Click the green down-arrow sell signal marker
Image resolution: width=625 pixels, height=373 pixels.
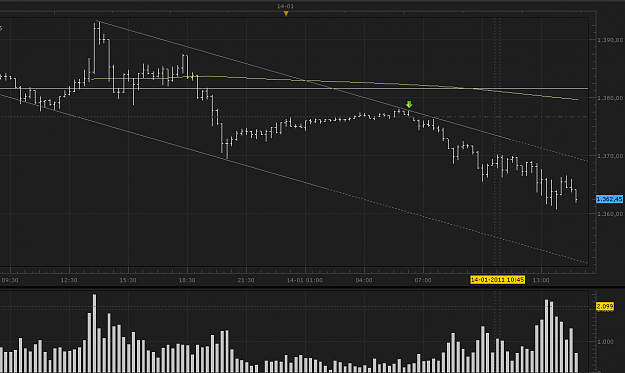(409, 105)
